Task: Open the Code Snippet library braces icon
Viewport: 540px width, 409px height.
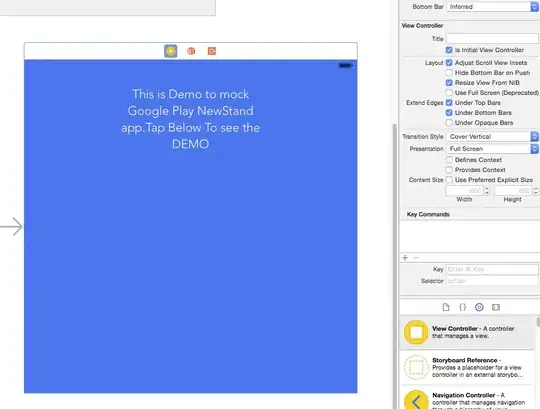Action: point(463,307)
